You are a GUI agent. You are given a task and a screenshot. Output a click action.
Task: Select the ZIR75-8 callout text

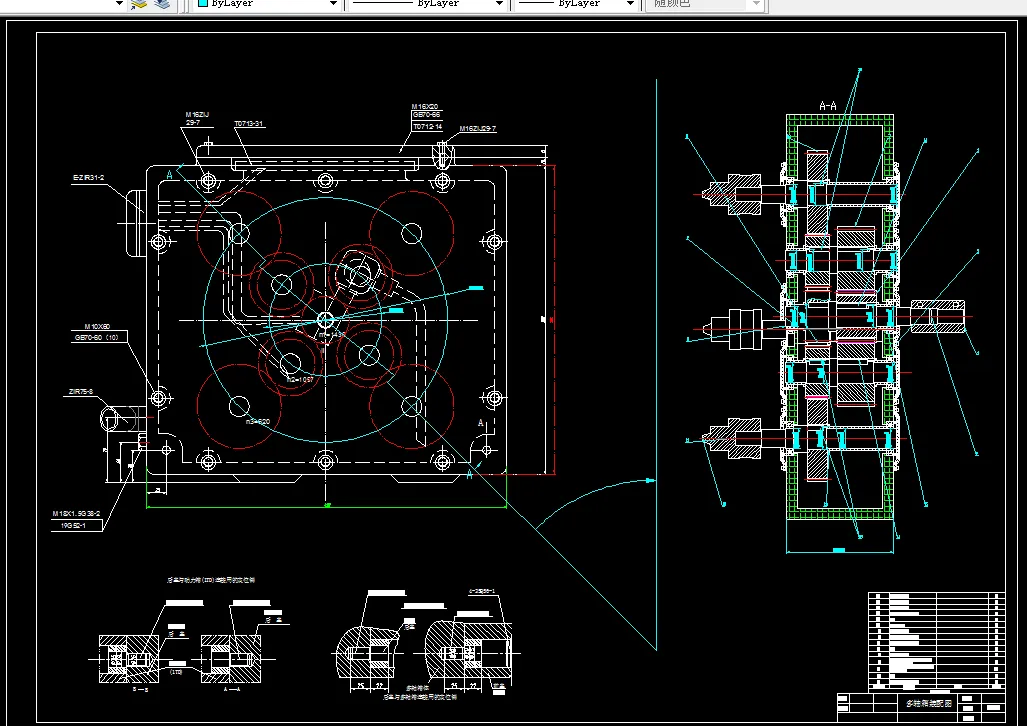coord(81,392)
